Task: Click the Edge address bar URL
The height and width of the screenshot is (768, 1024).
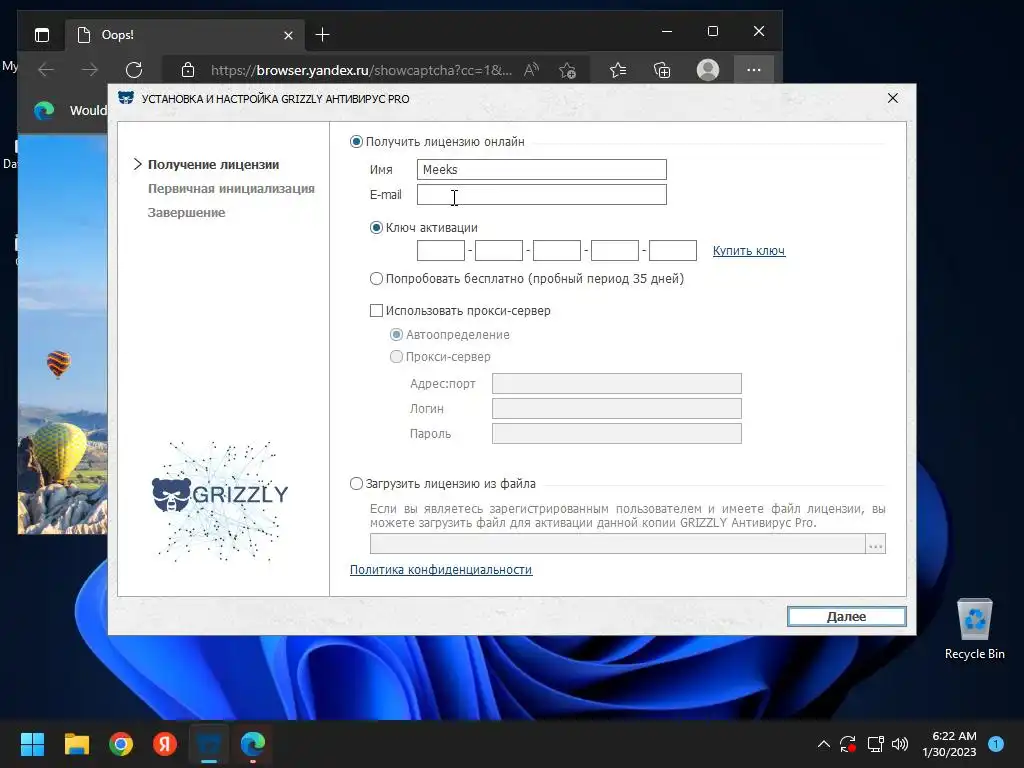Action: click(361, 70)
